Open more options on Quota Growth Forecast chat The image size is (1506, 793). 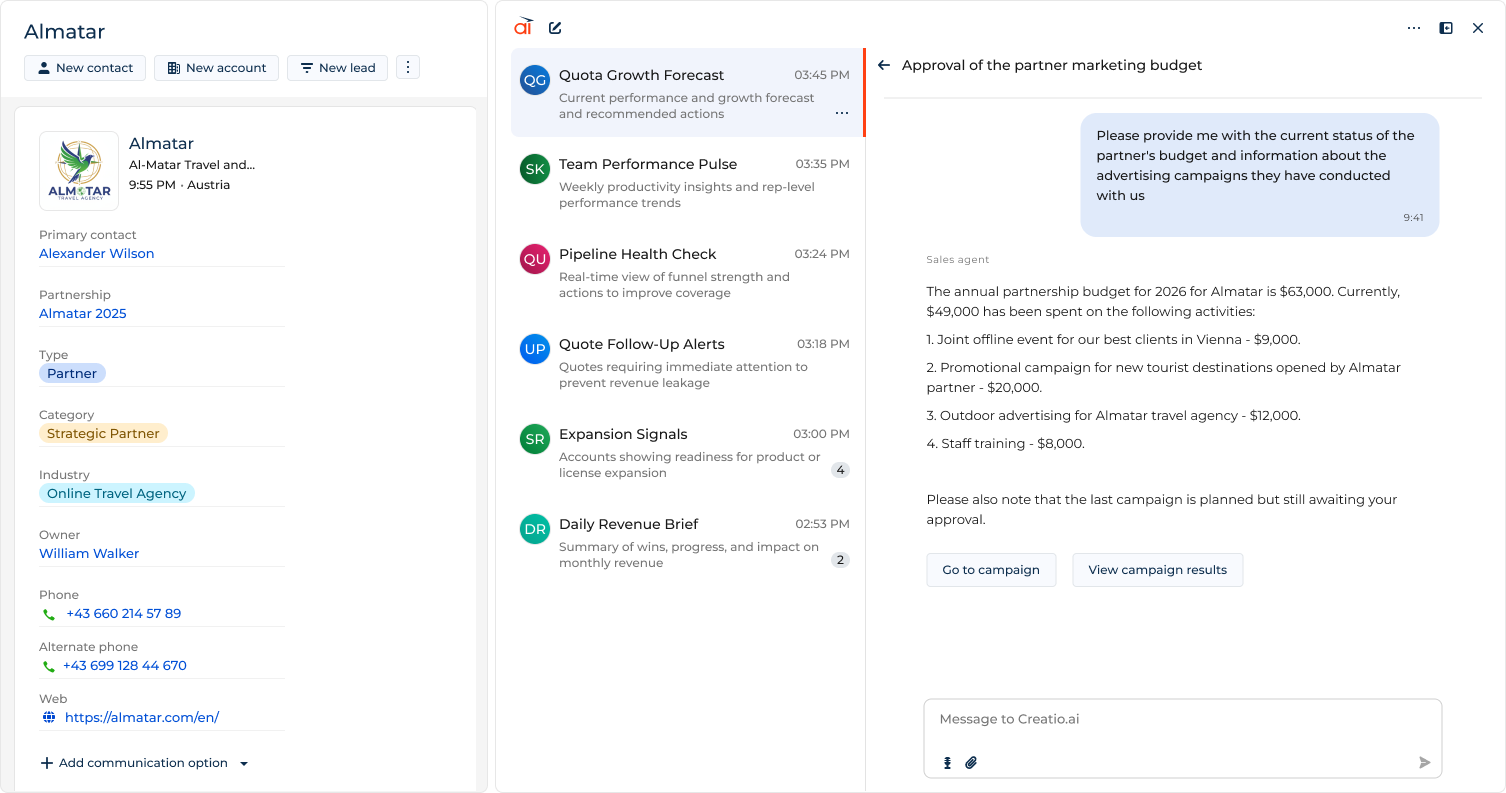click(x=842, y=113)
